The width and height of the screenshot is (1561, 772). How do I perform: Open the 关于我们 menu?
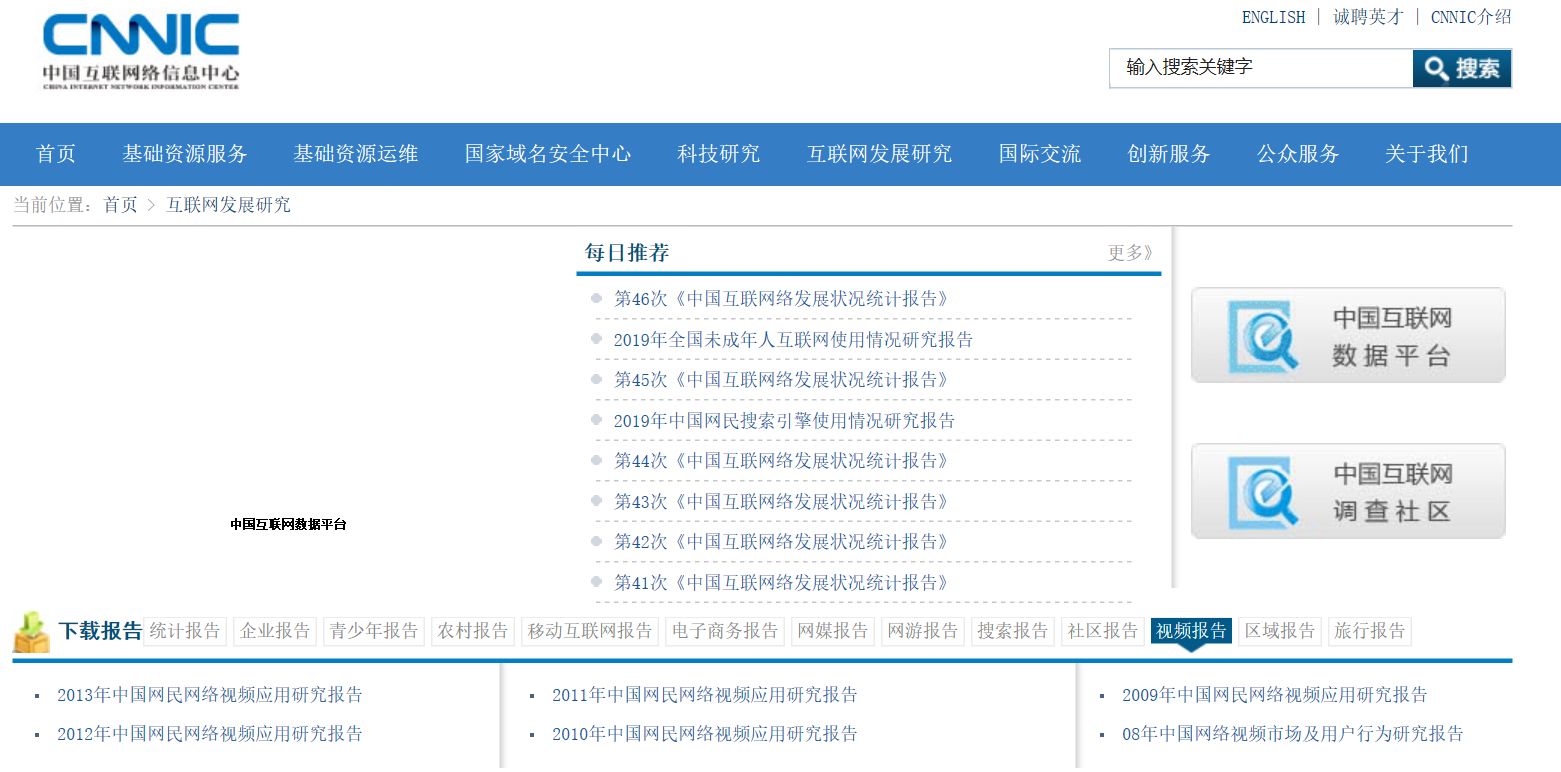pyautogui.click(x=1427, y=154)
